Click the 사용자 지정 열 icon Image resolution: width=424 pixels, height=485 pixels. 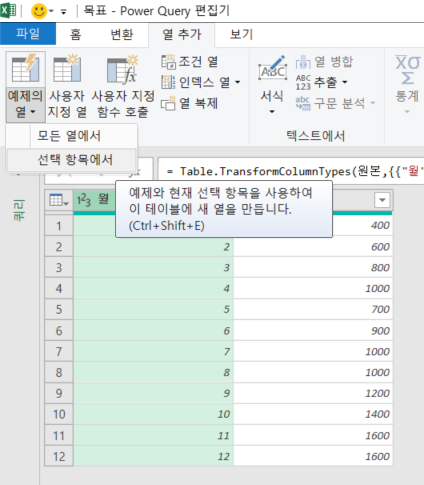click(x=67, y=69)
